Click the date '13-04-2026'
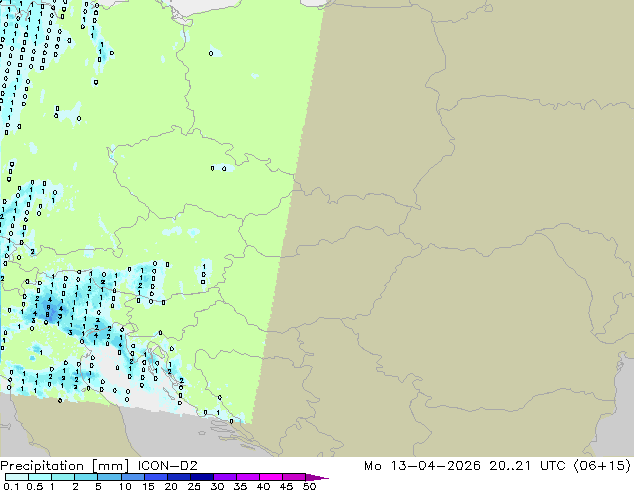The image size is (634, 490). pos(435,466)
